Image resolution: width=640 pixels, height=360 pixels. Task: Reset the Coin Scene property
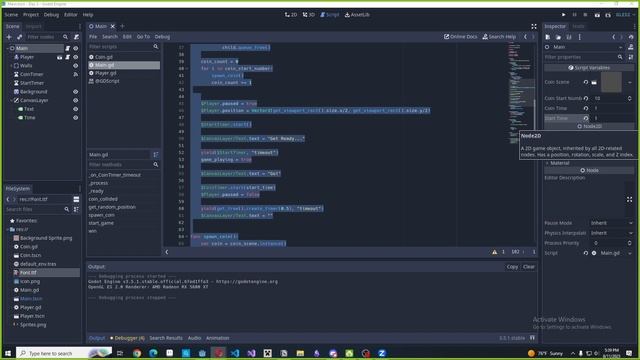(x=586, y=82)
